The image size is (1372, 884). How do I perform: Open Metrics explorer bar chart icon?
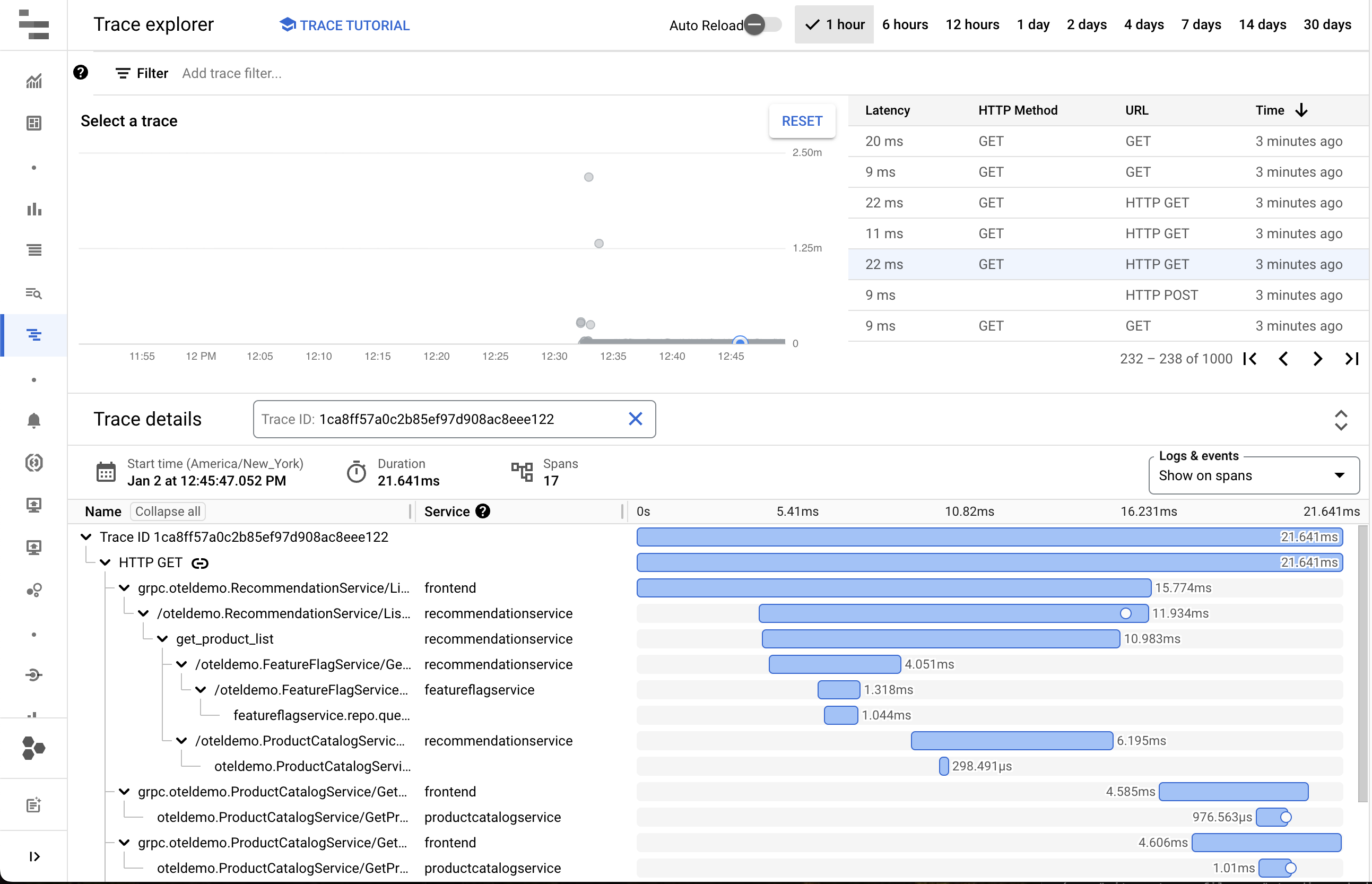tap(34, 209)
